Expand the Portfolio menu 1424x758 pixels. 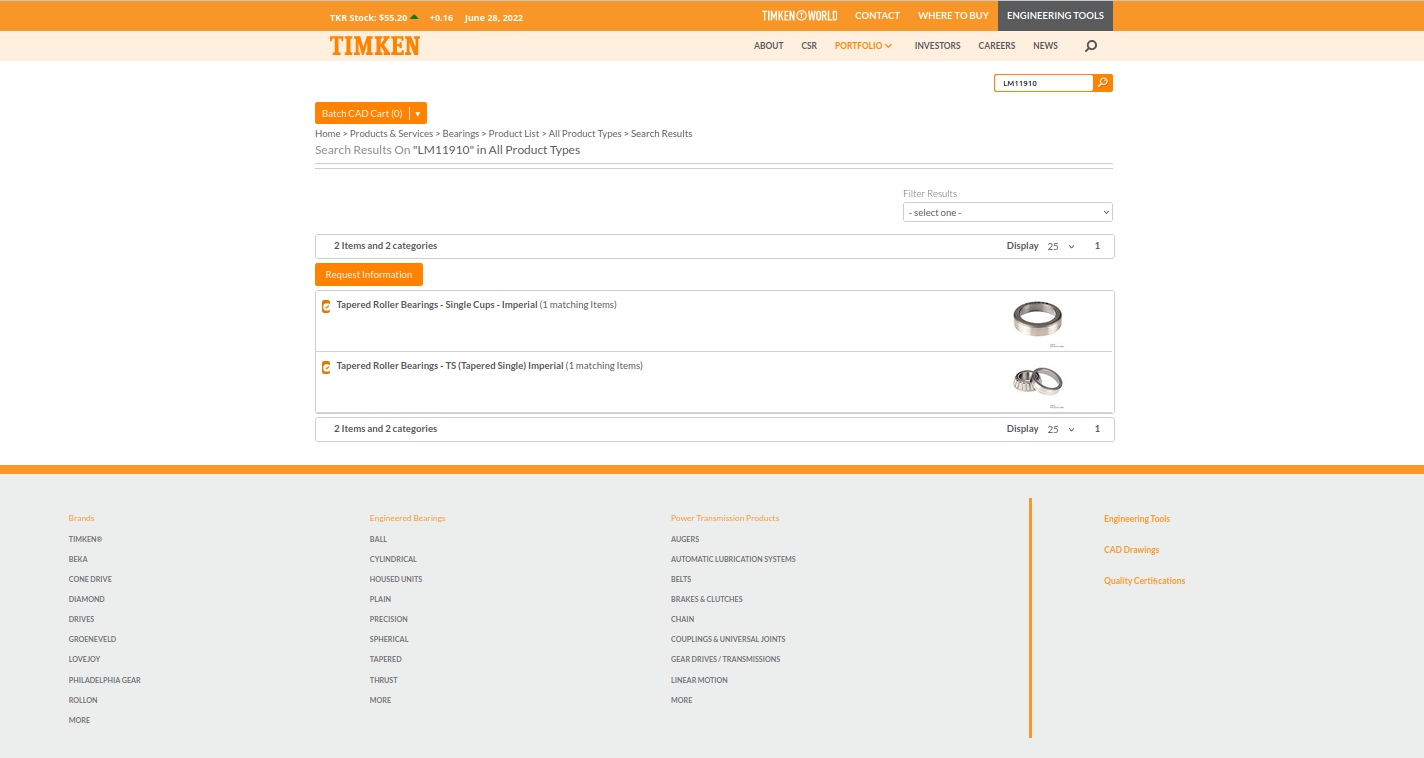[863, 46]
